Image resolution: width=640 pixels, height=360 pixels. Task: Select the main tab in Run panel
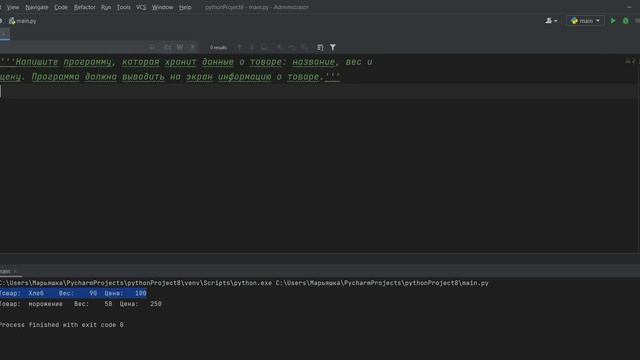coord(5,271)
